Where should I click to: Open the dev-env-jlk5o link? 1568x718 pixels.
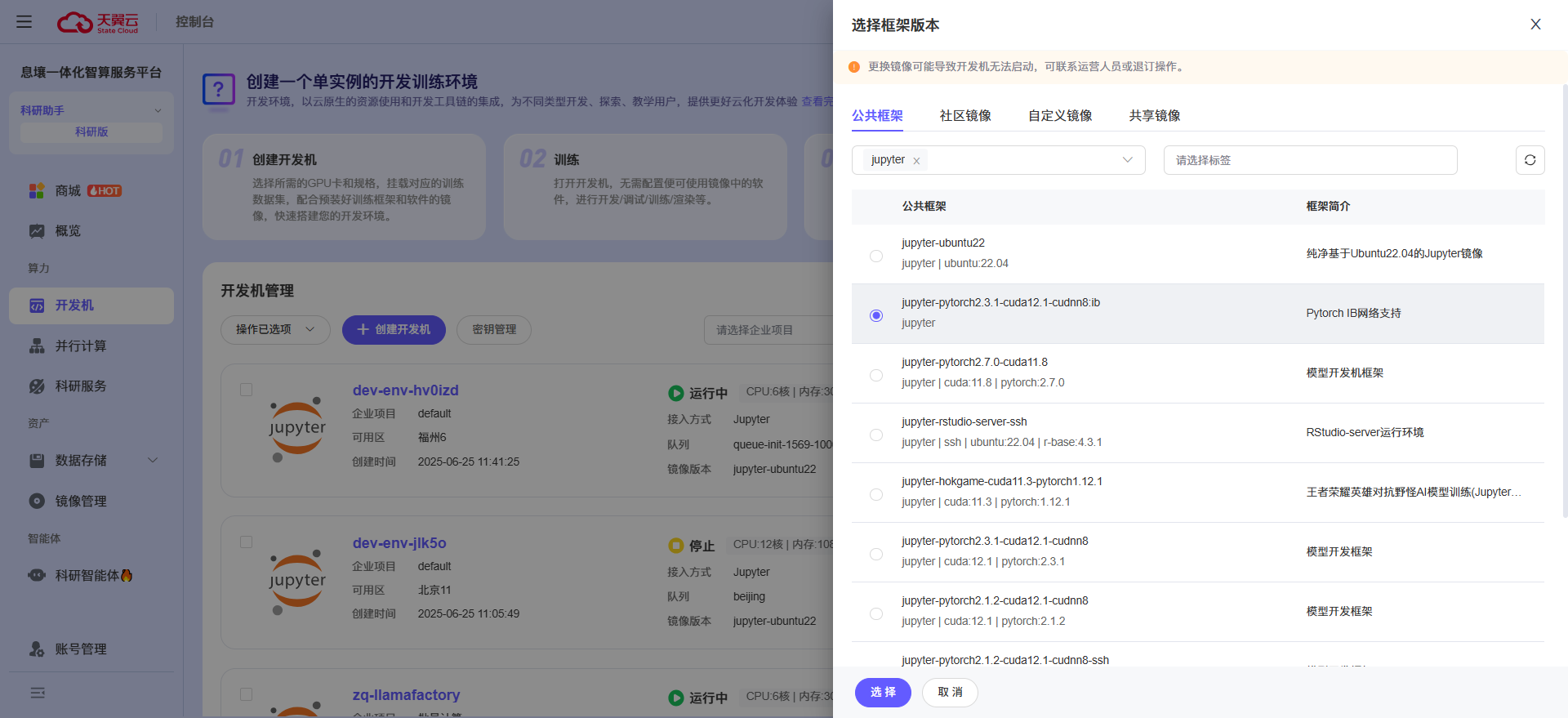tap(399, 543)
